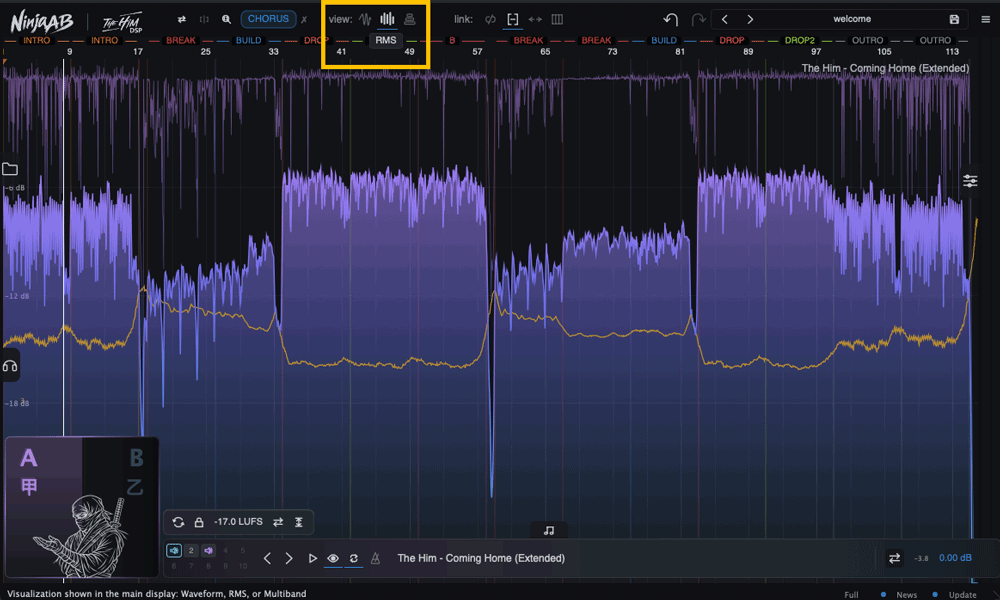Screen dimensions: 1000x600
Task: Undo the last action
Action: click(670, 19)
